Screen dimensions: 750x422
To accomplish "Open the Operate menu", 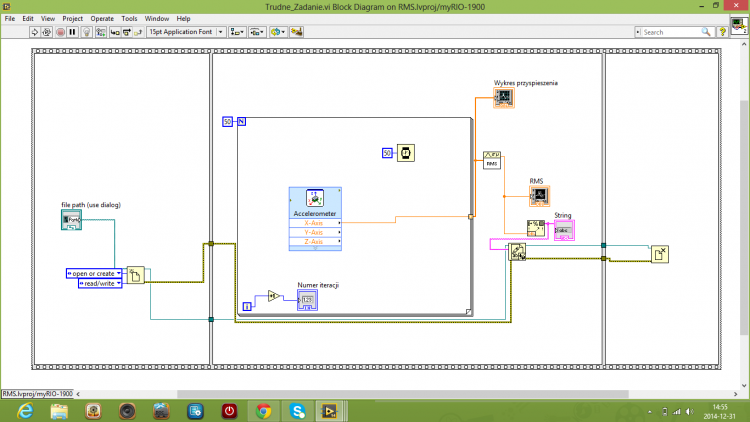I will [102, 19].
